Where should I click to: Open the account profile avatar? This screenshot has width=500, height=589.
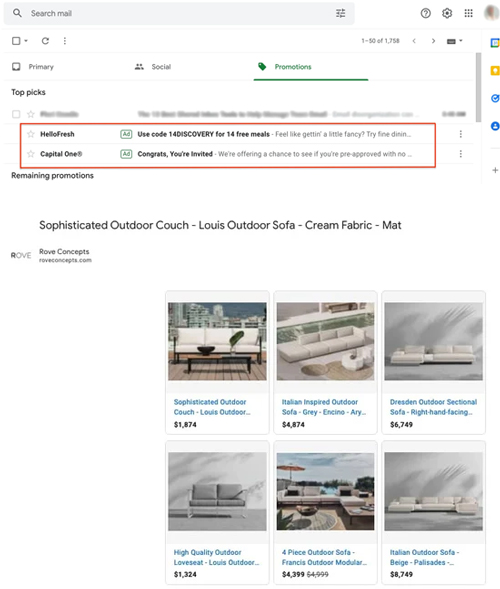click(491, 13)
